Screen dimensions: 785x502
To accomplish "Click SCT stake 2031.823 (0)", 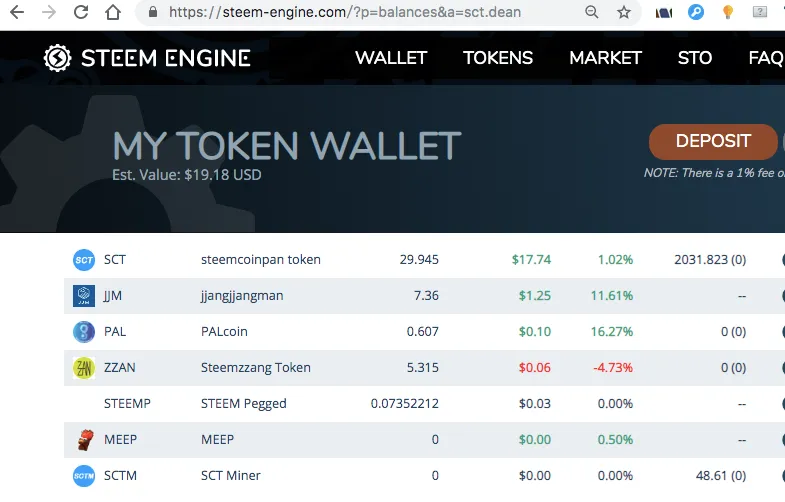I will tap(710, 260).
